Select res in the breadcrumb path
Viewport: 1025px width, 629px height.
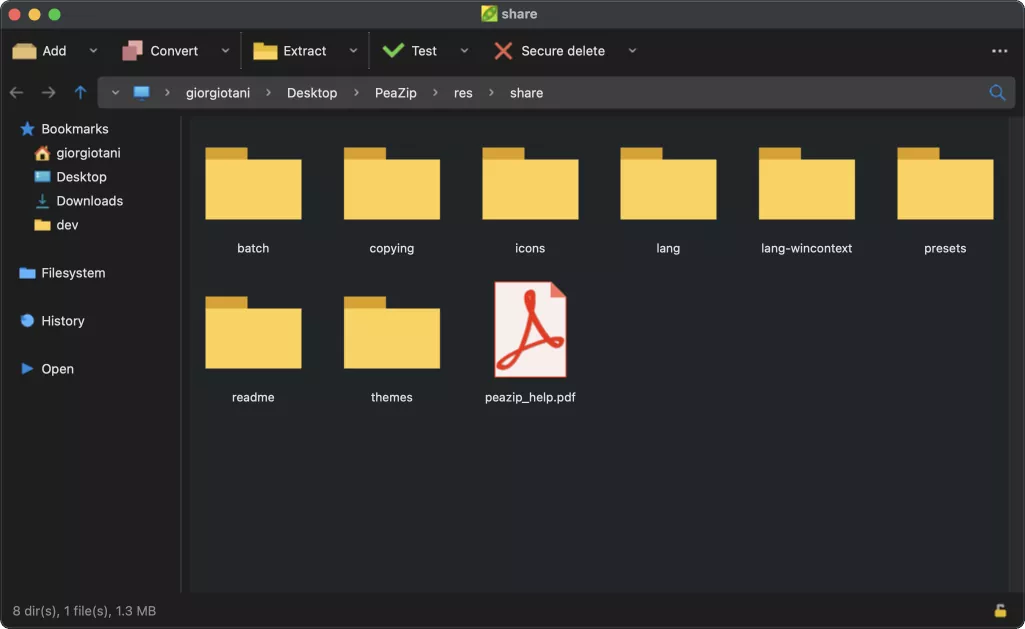463,93
